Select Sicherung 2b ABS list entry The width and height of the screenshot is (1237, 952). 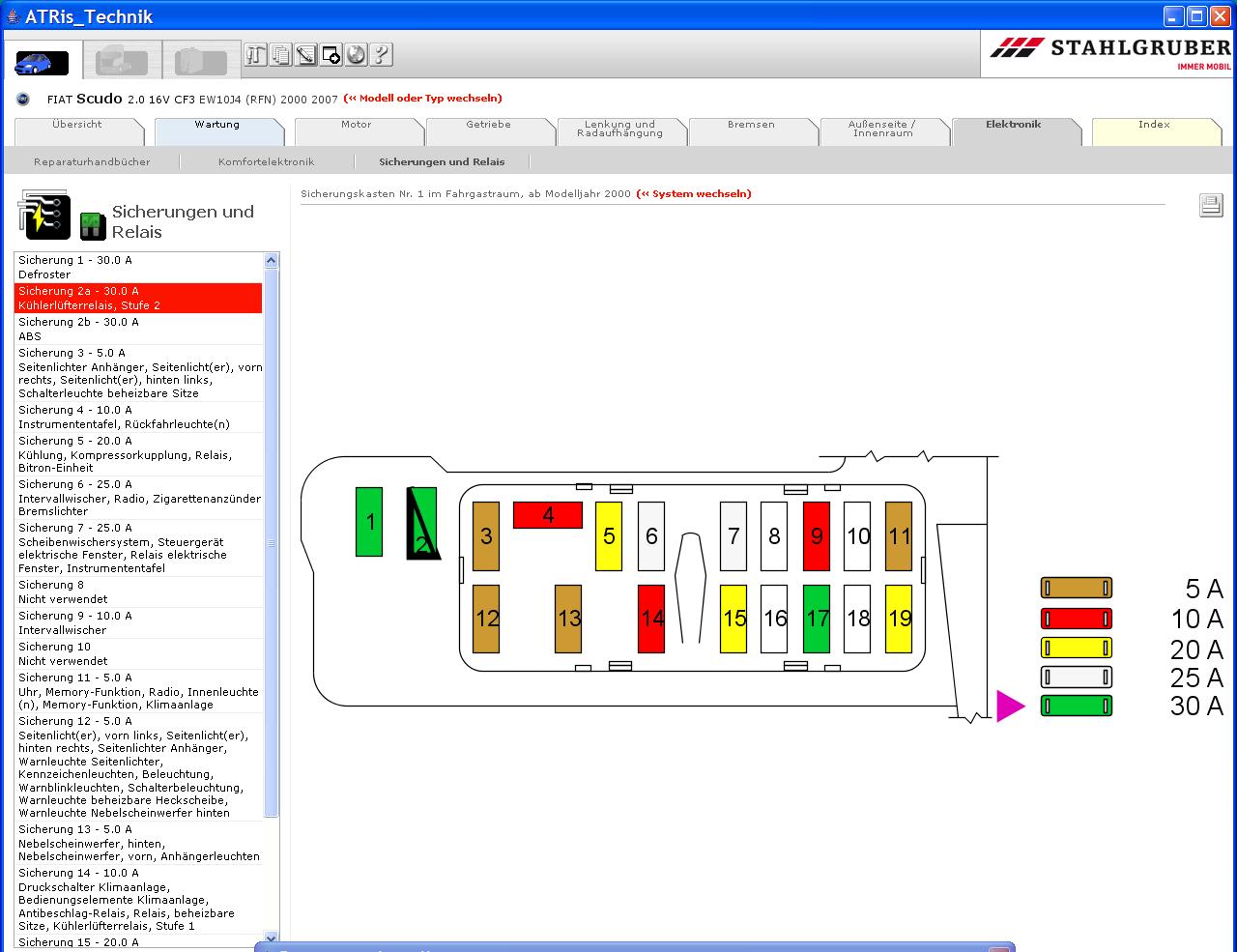point(138,329)
